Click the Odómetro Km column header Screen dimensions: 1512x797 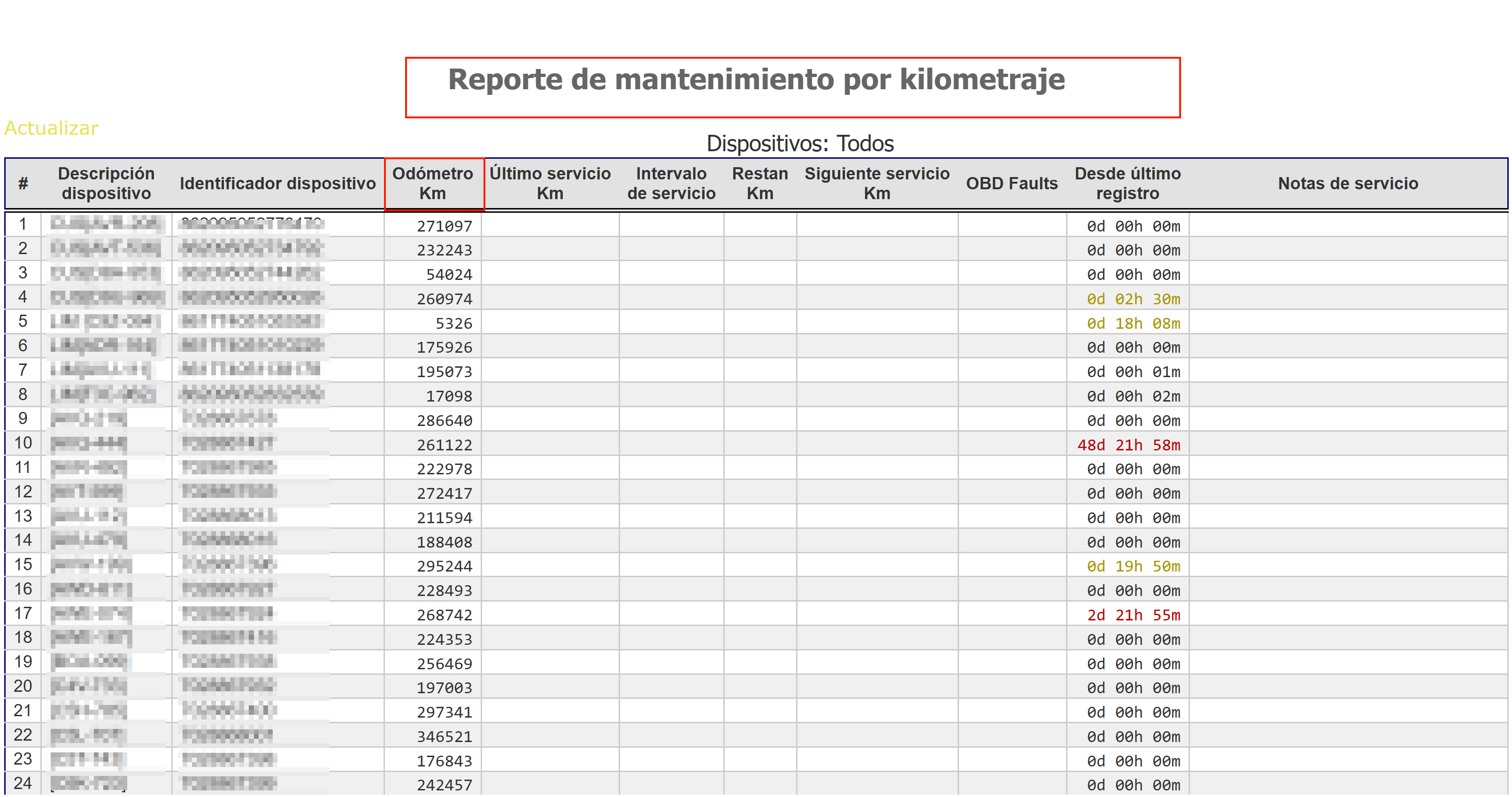point(433,183)
